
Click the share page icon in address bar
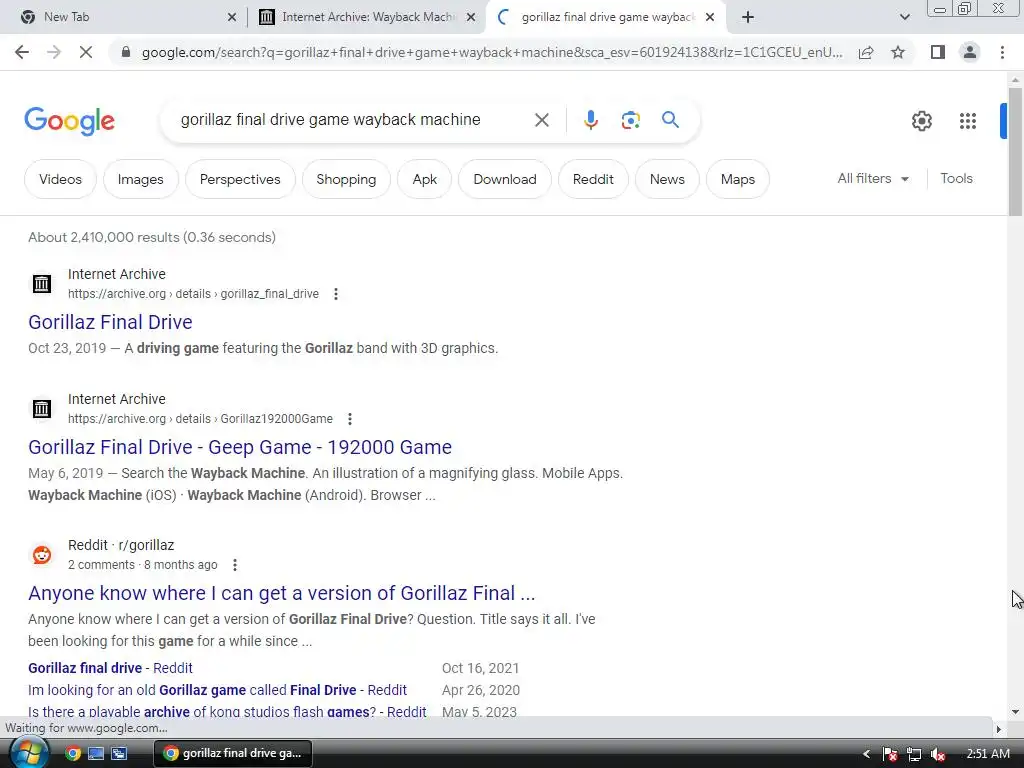click(866, 52)
